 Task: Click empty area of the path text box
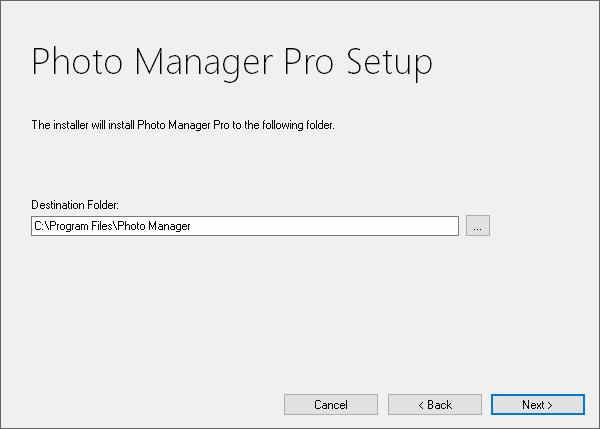(x=325, y=226)
